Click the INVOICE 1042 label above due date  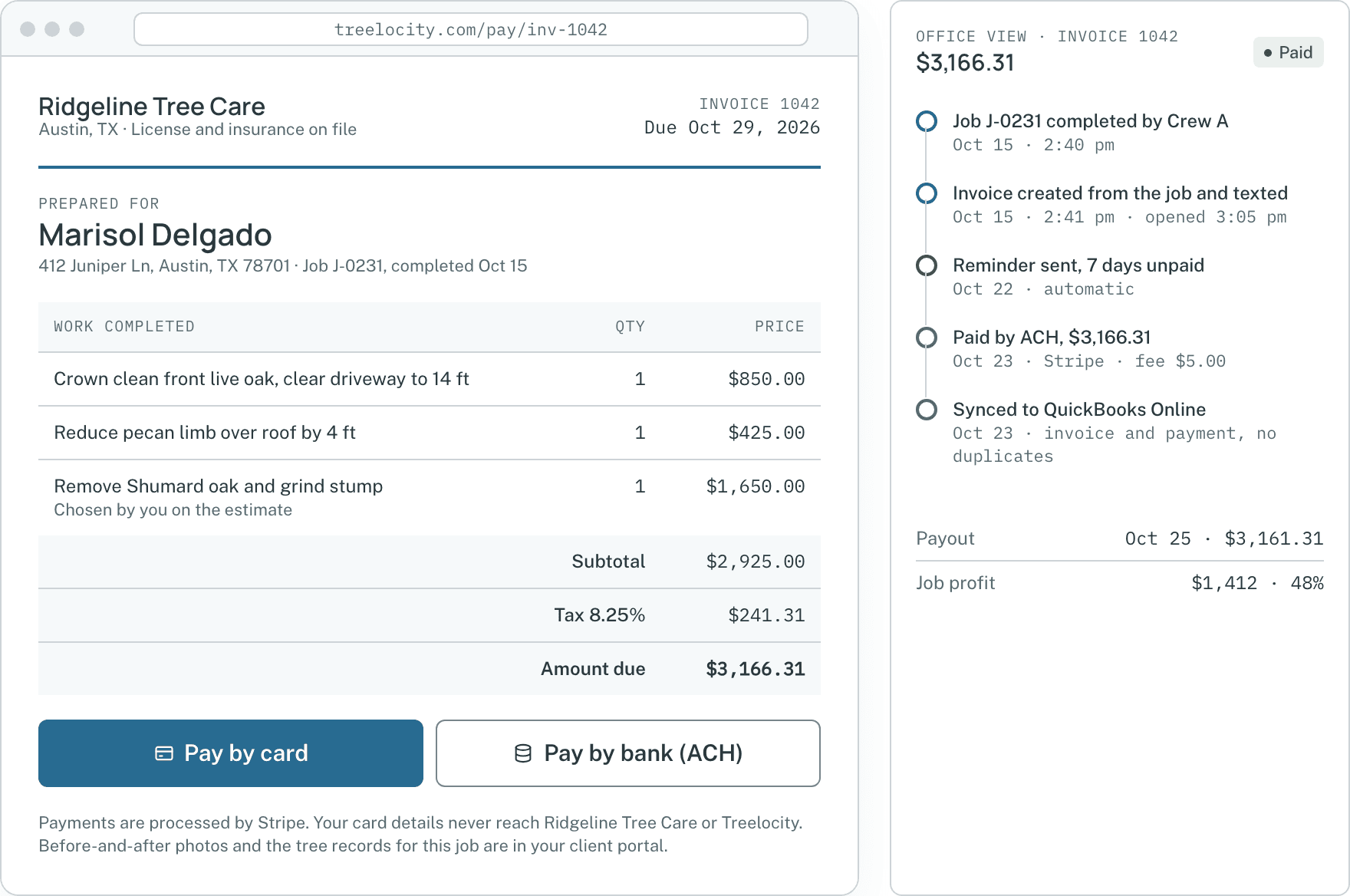pos(759,104)
